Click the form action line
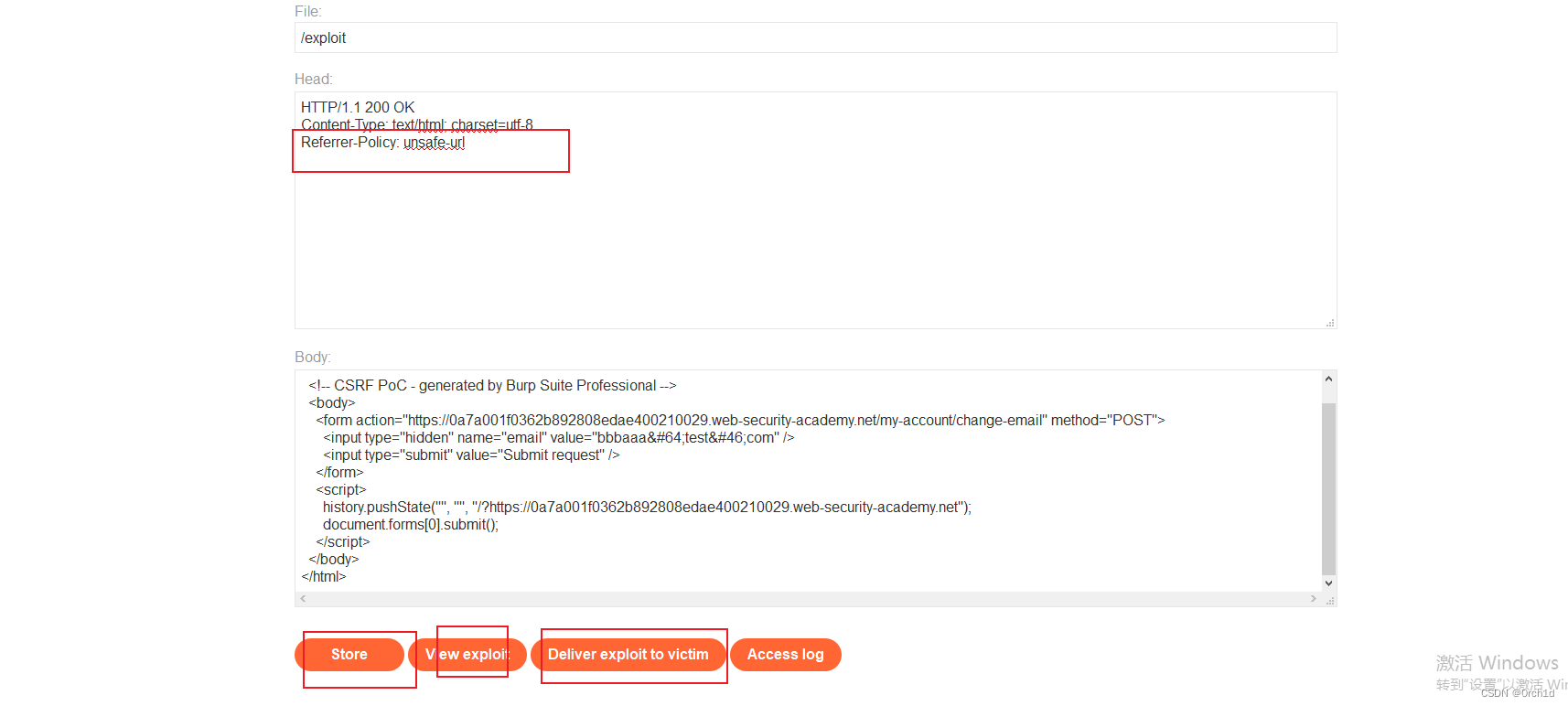Screen dimensions: 1568x706 point(740,421)
